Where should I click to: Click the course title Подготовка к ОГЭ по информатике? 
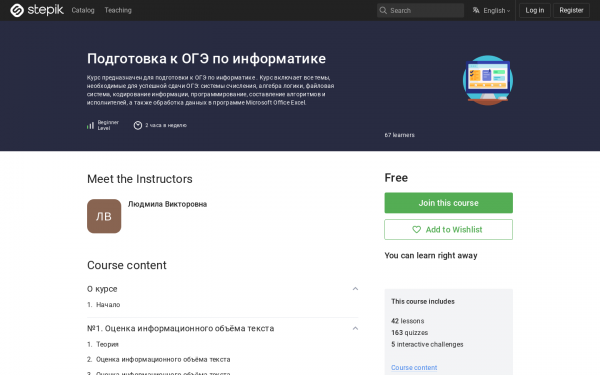pyautogui.click(x=206, y=59)
